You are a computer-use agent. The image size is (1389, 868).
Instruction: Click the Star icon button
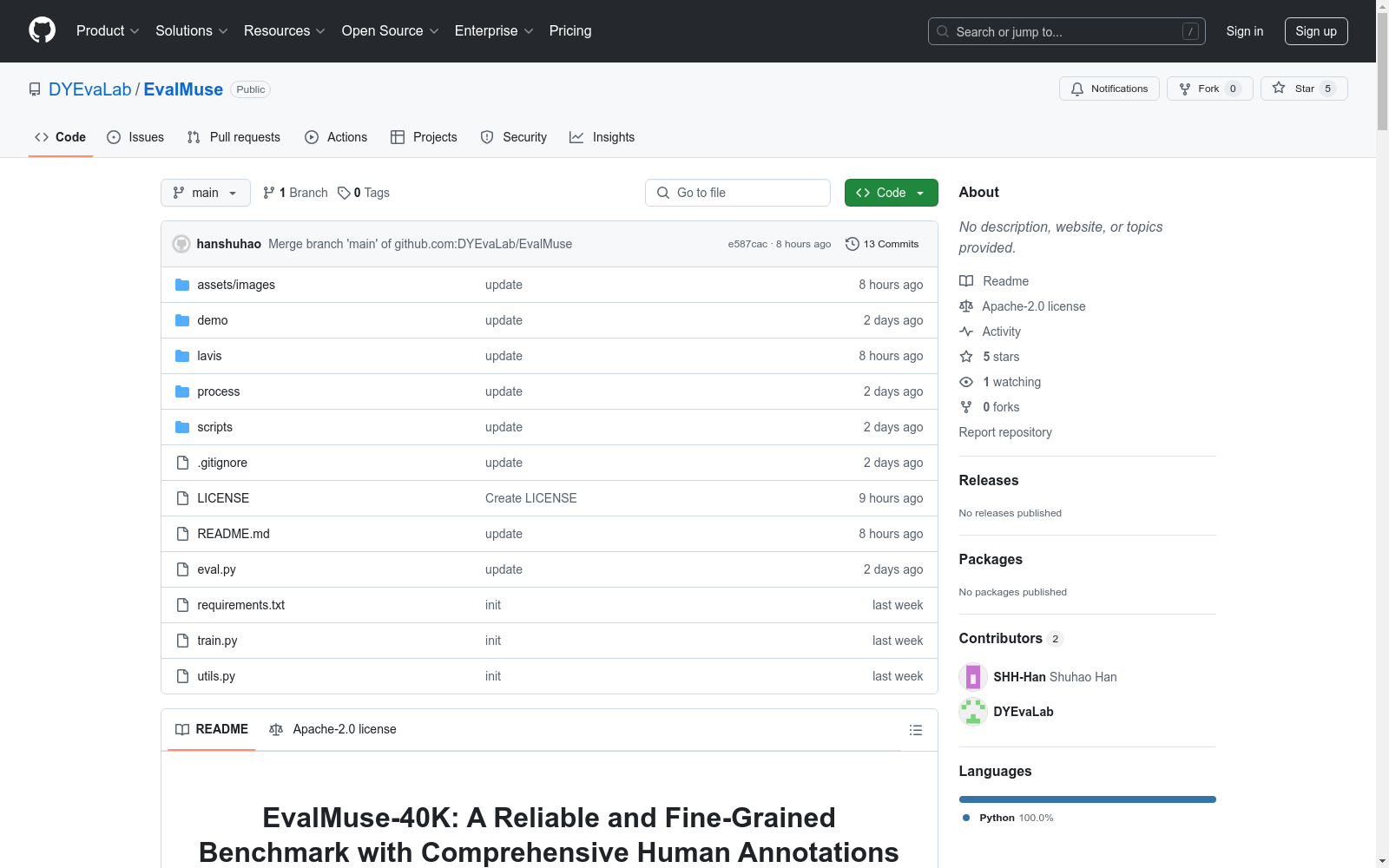[x=1279, y=89]
